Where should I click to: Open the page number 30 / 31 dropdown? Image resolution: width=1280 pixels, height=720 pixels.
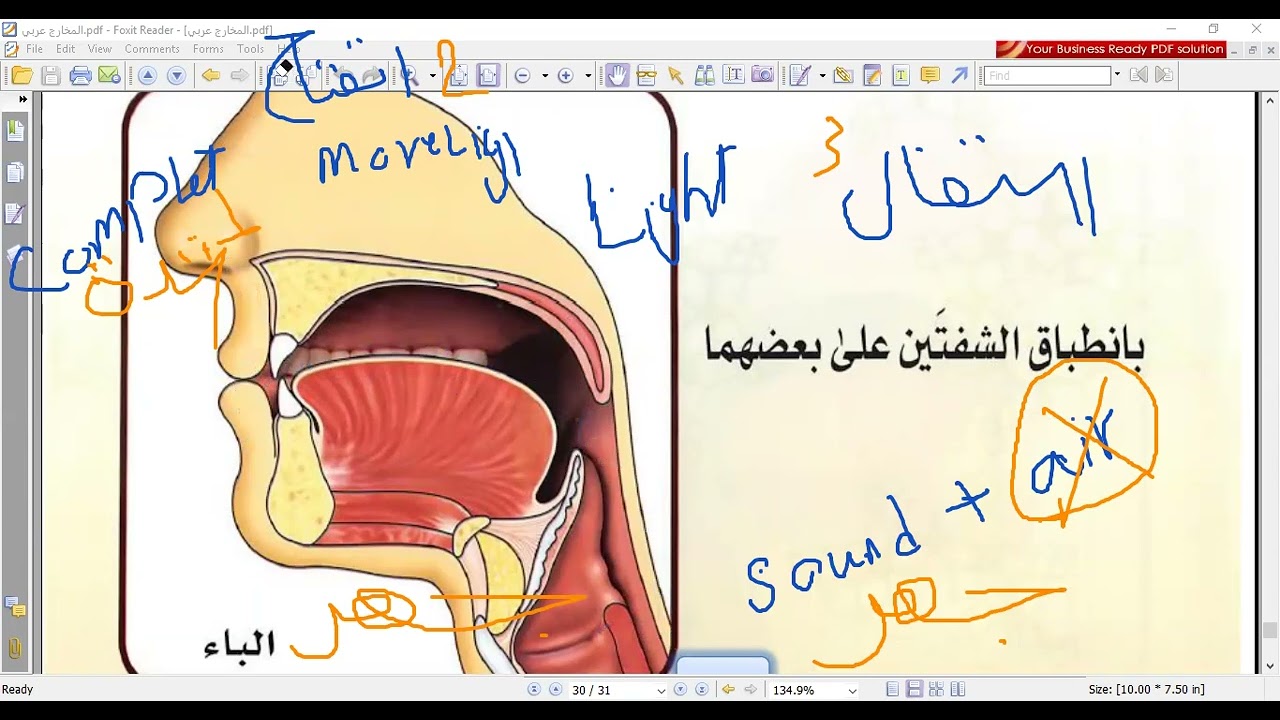tap(661, 690)
